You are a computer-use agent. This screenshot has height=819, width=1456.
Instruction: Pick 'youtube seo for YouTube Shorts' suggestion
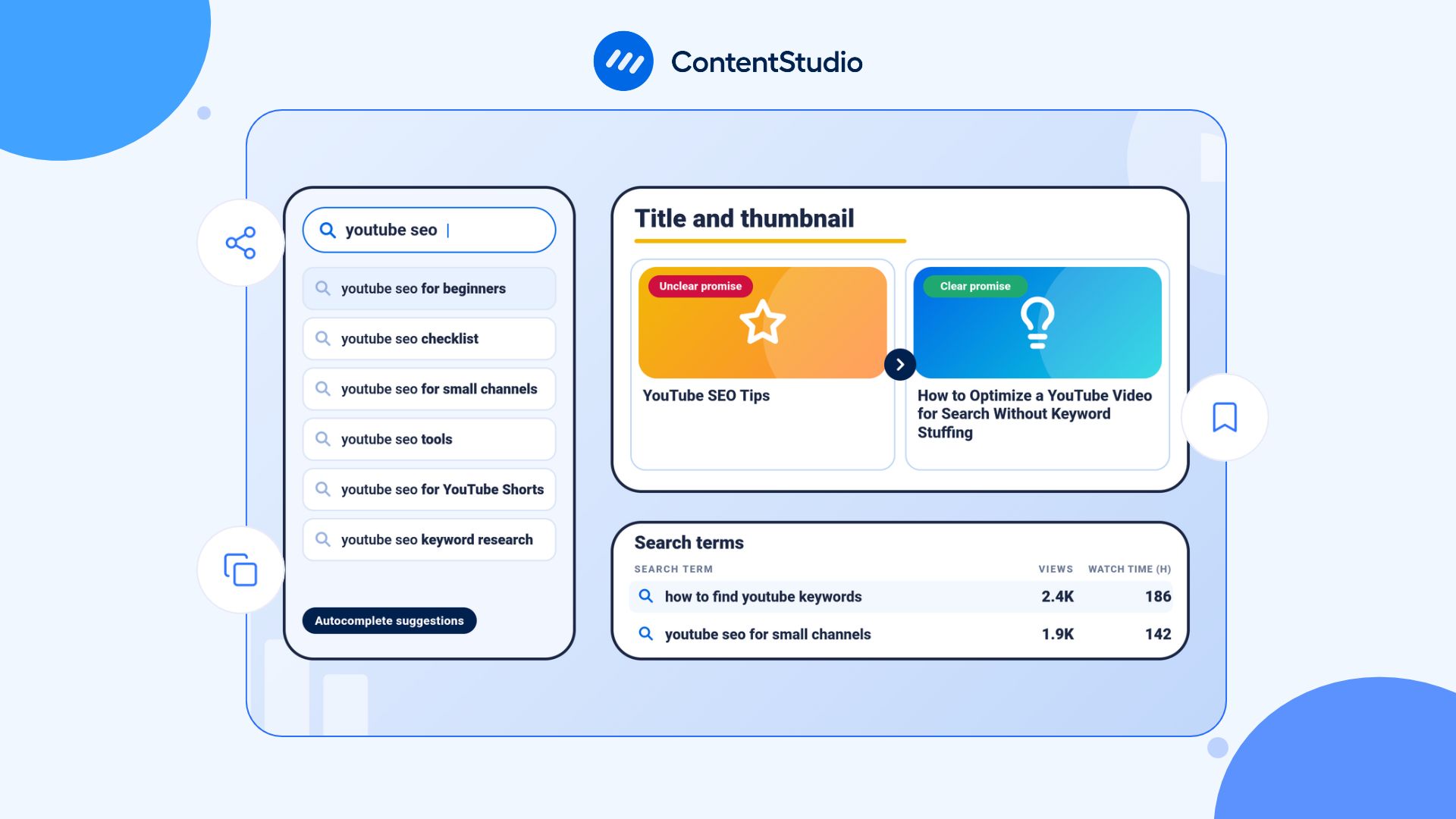coord(429,489)
